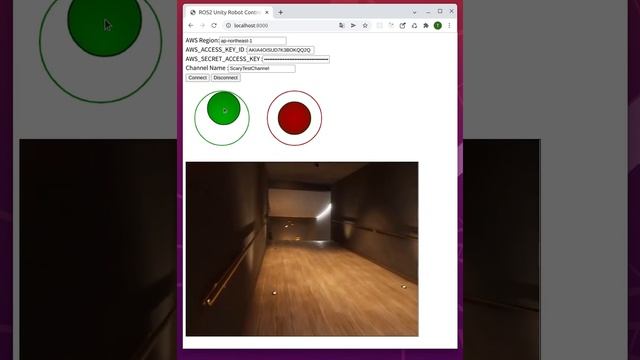Click the AWS_SECRET_ACCESS_KEY password field
The image size is (640, 360).
point(296,59)
